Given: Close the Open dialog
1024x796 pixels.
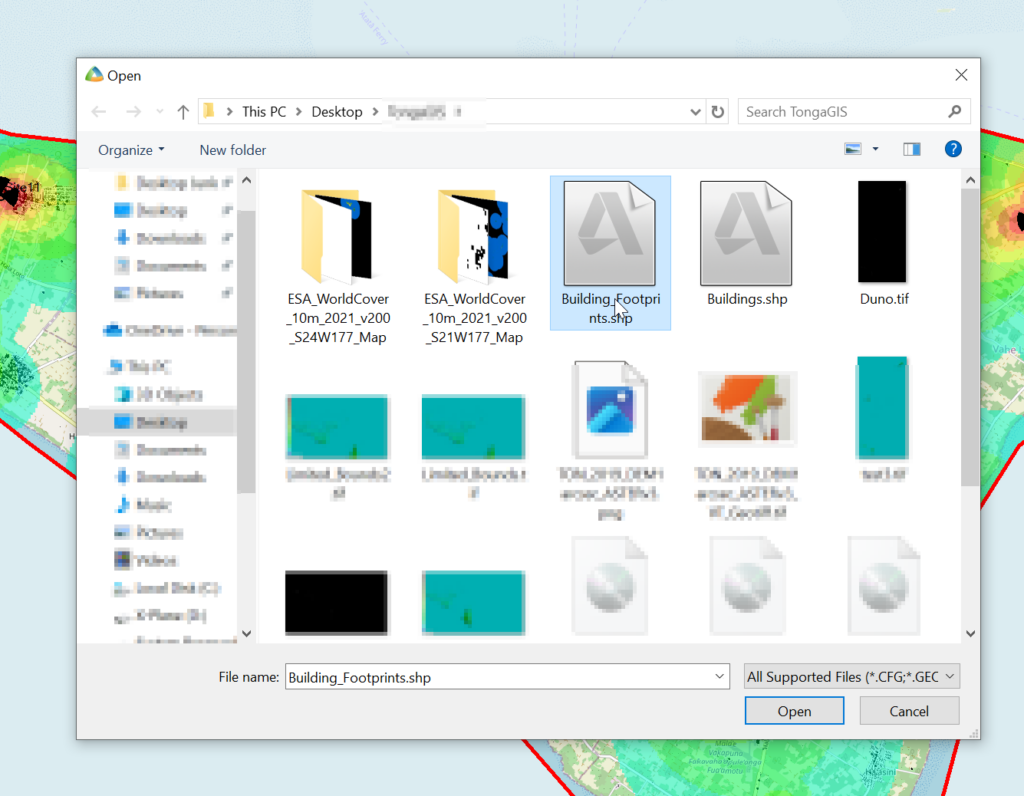Looking at the screenshot, I should [x=961, y=75].
